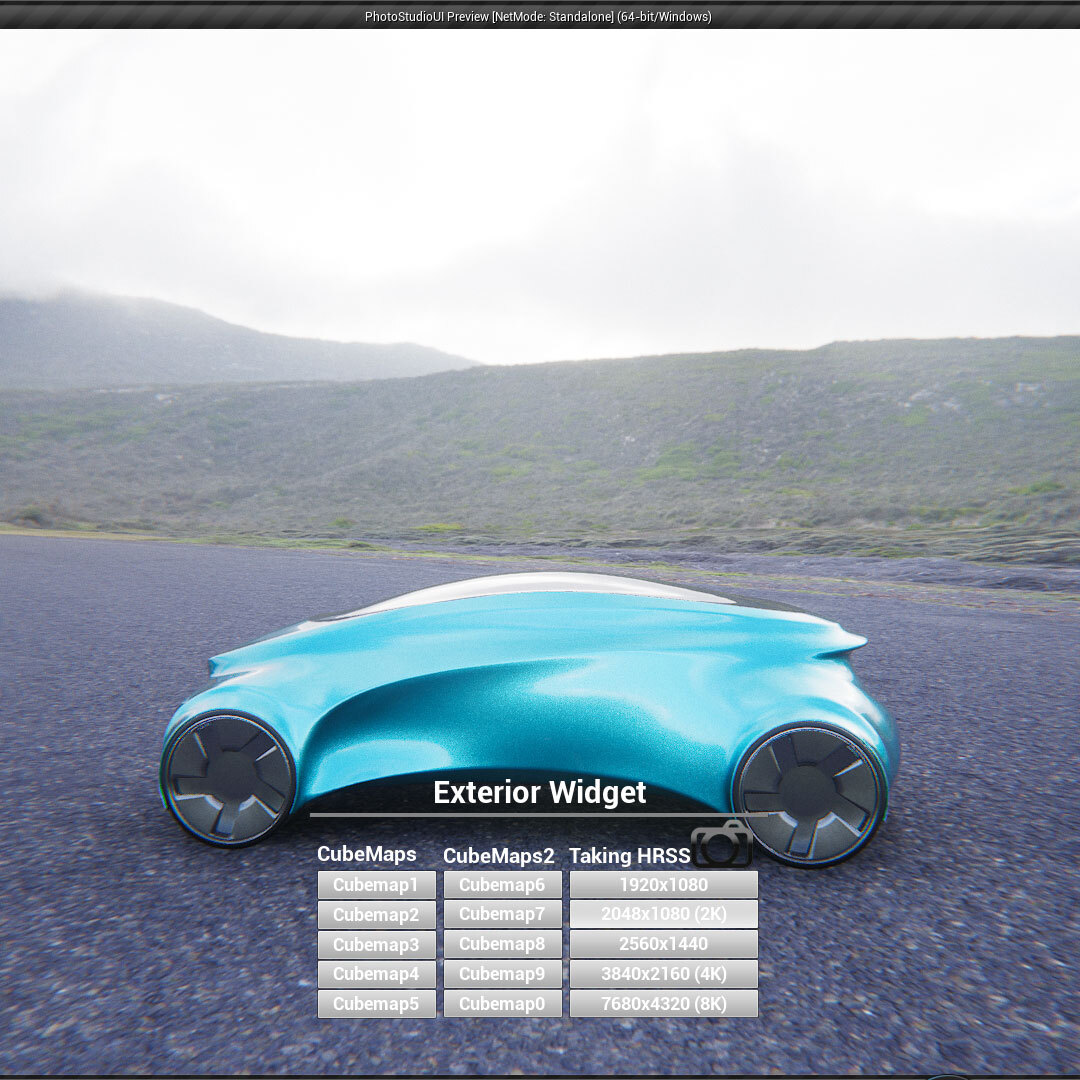Image resolution: width=1080 pixels, height=1080 pixels.
Task: Switch environment to Cubemap8
Action: pos(502,944)
